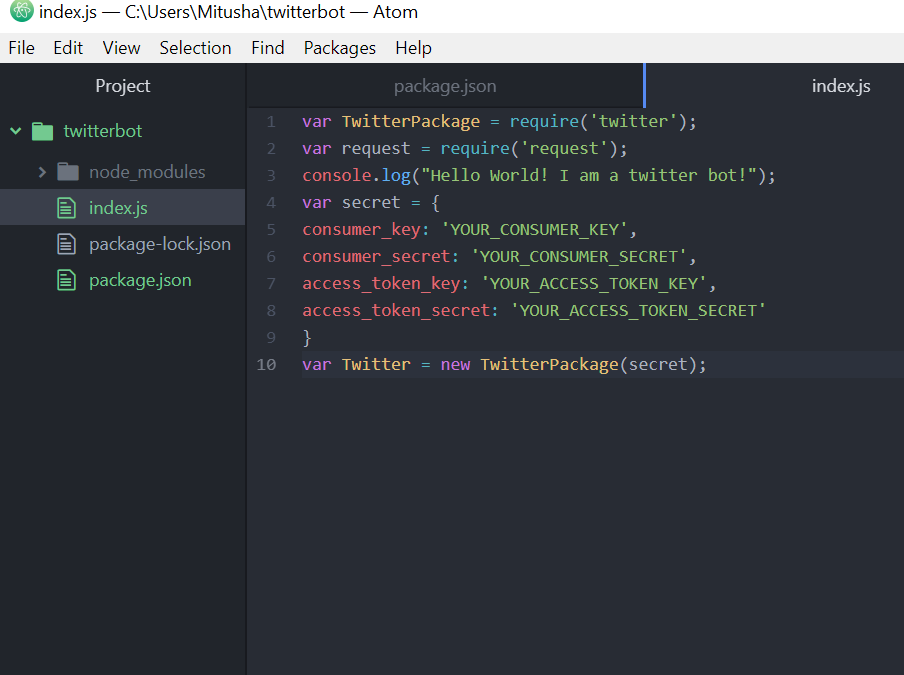Select node_modules folder name in tree
904x675 pixels.
[x=147, y=172]
